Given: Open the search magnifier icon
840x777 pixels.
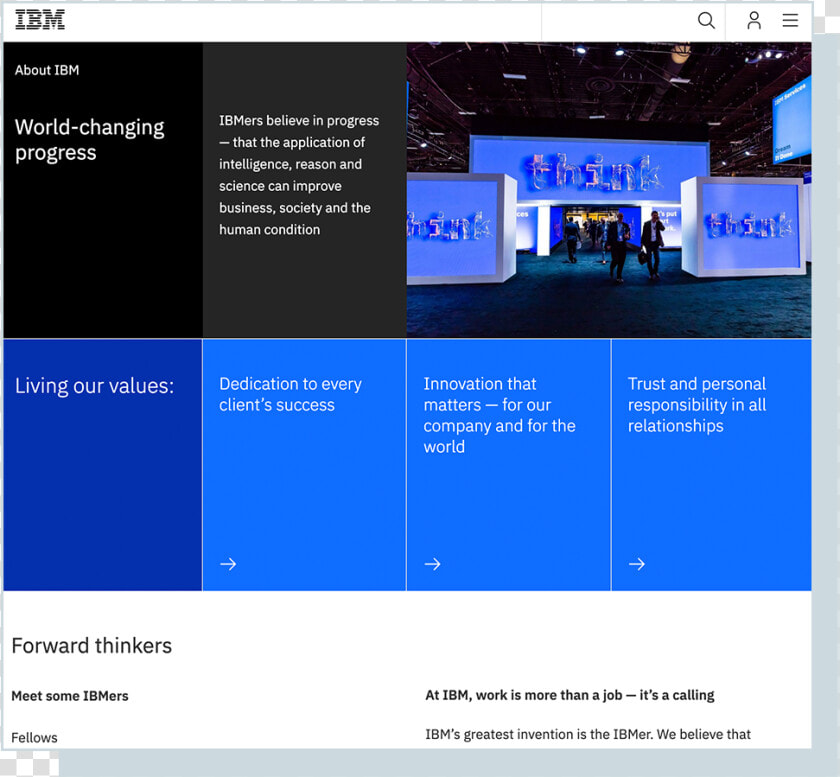Looking at the screenshot, I should pos(706,21).
